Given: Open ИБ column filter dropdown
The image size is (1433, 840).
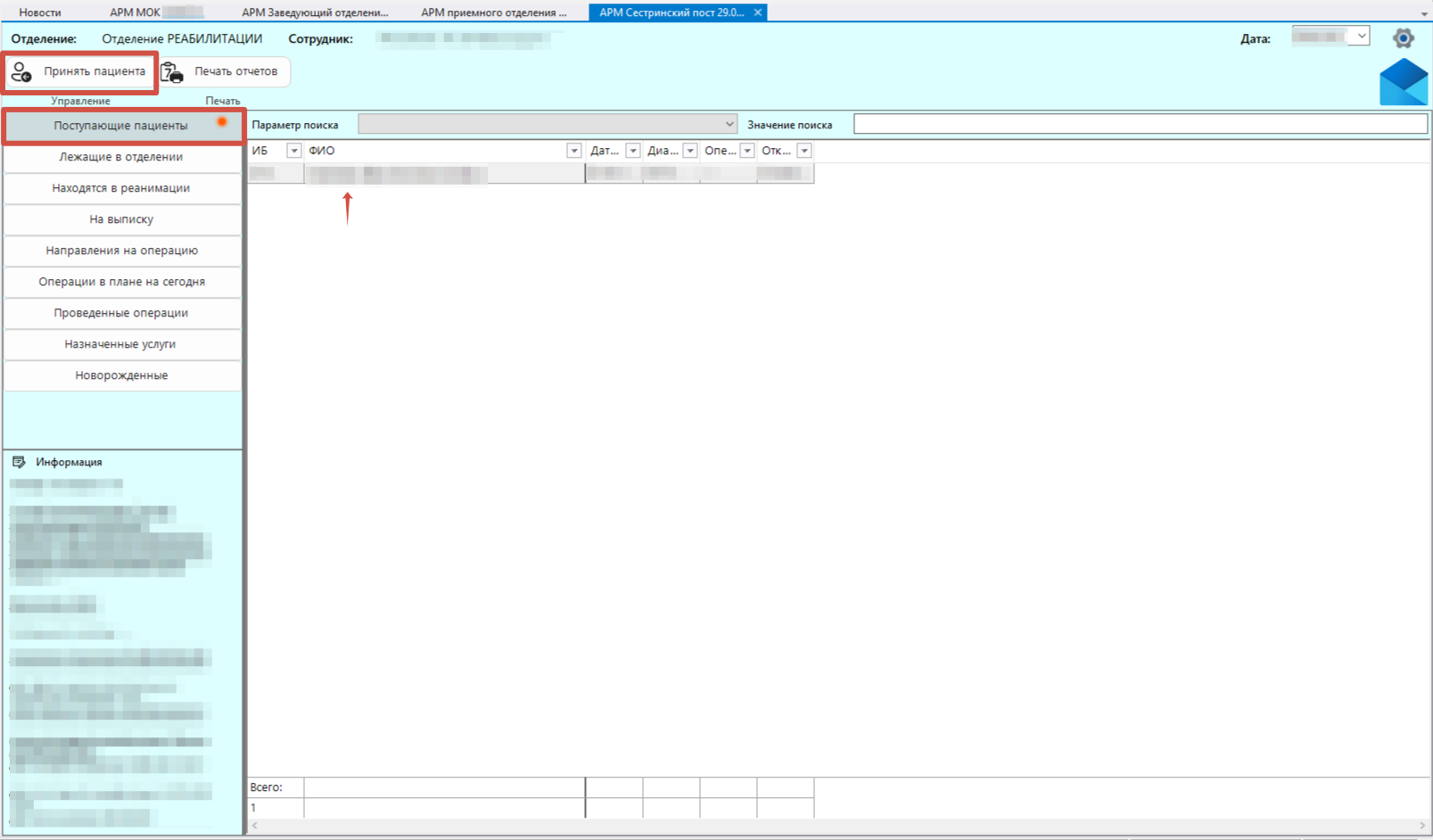Looking at the screenshot, I should pyautogui.click(x=293, y=151).
